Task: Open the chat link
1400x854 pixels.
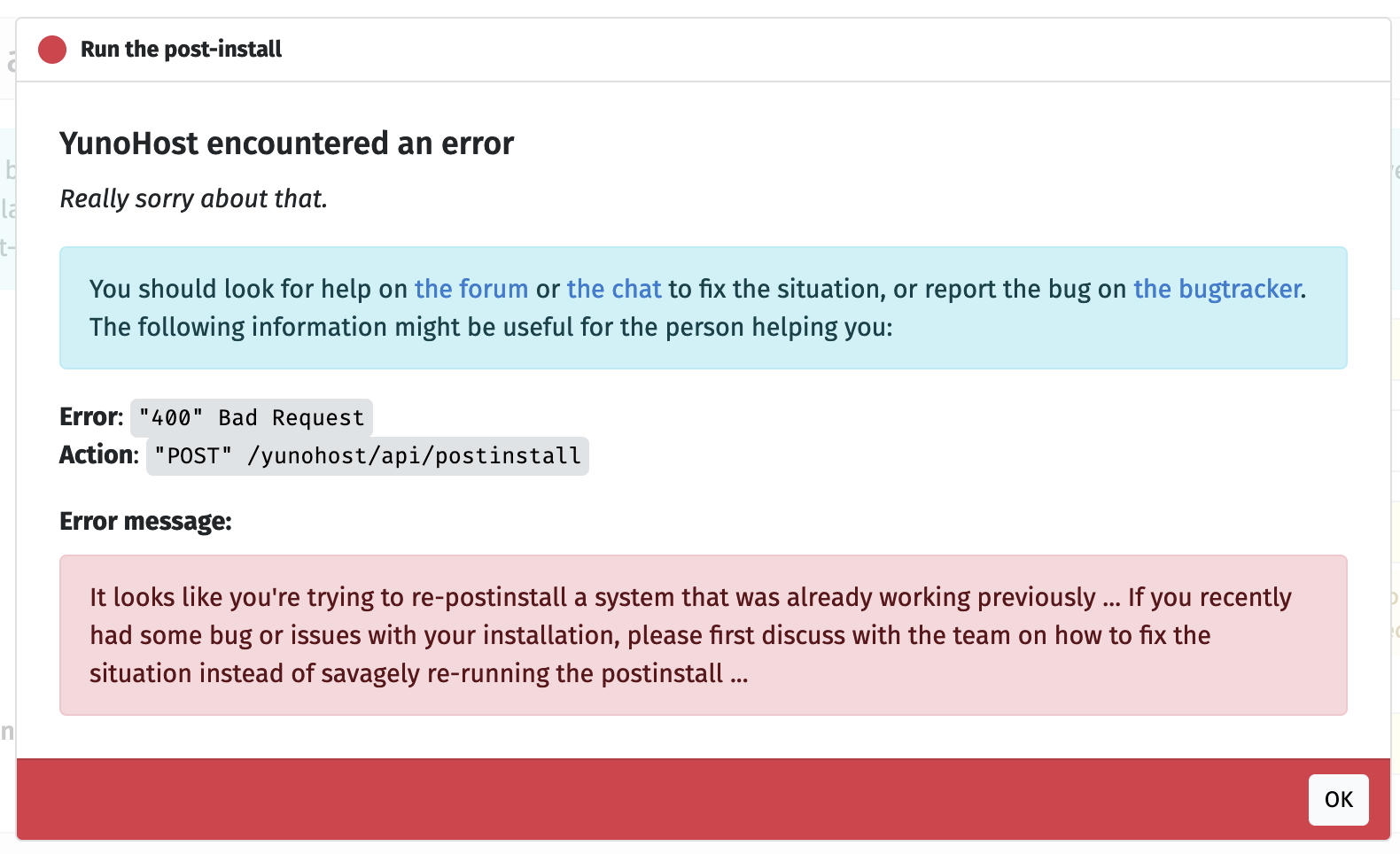Action: pyautogui.click(x=614, y=289)
